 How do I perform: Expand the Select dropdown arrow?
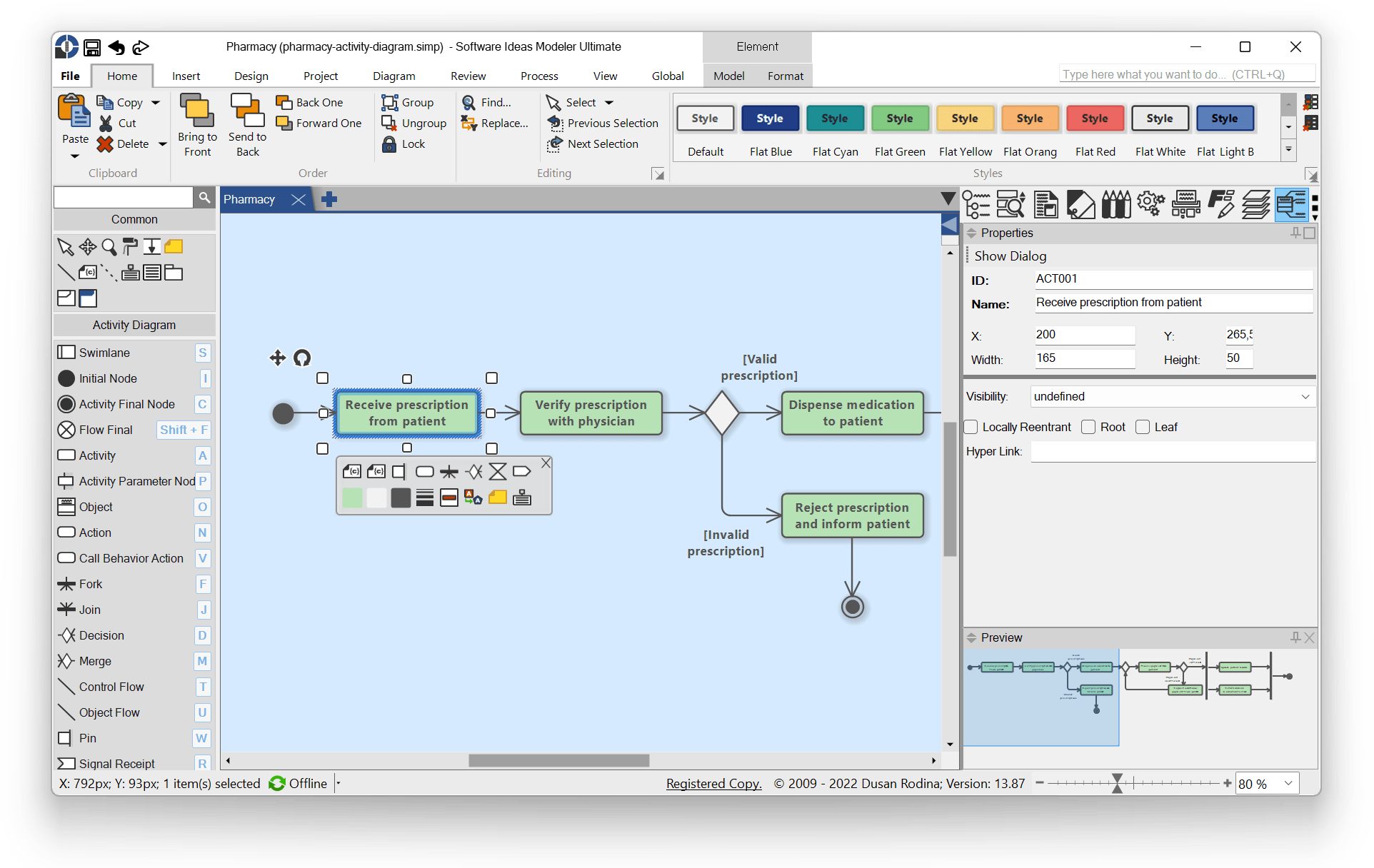tap(608, 102)
